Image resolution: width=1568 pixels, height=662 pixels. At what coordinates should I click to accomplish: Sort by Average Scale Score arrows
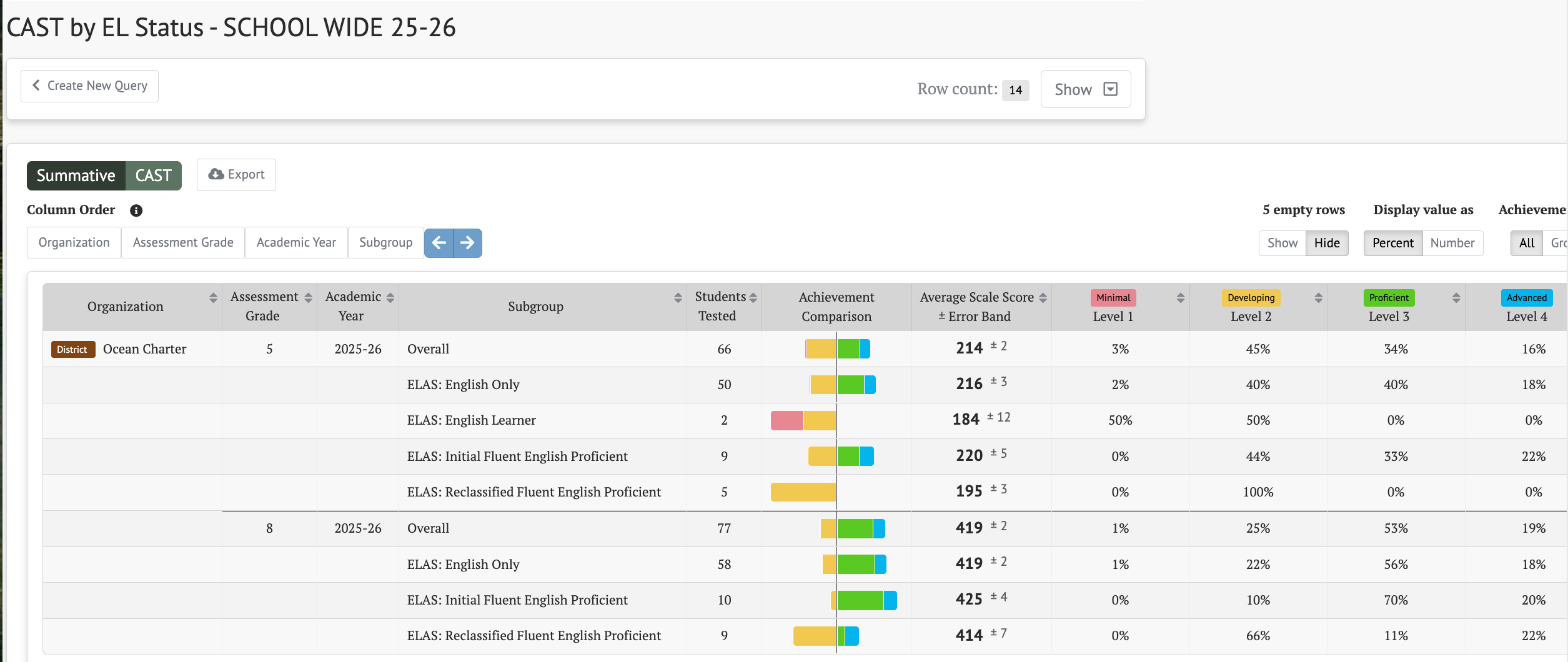pos(1043,298)
